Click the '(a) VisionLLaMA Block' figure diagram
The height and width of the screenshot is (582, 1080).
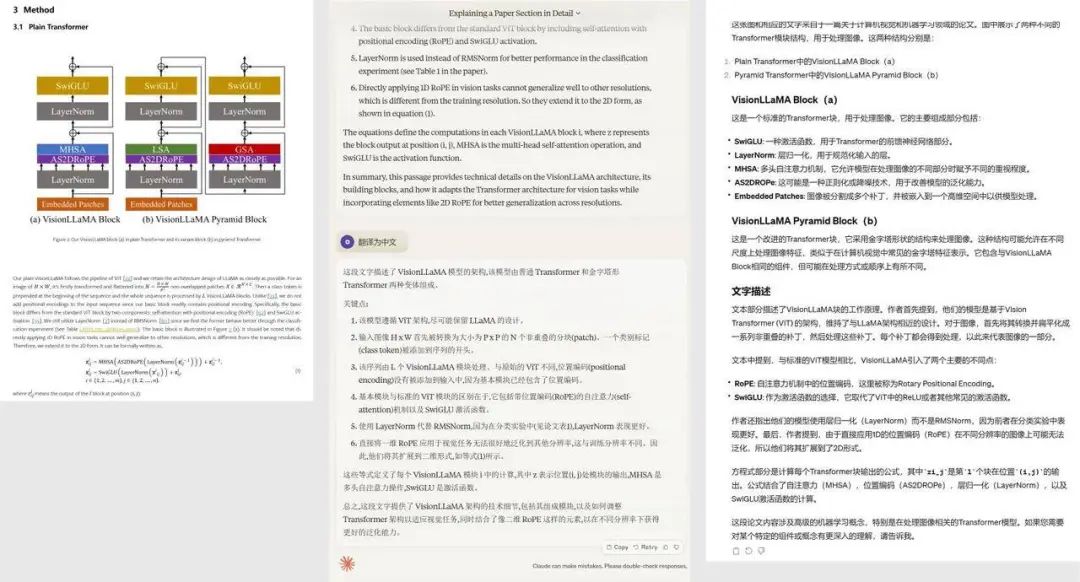[76, 218]
